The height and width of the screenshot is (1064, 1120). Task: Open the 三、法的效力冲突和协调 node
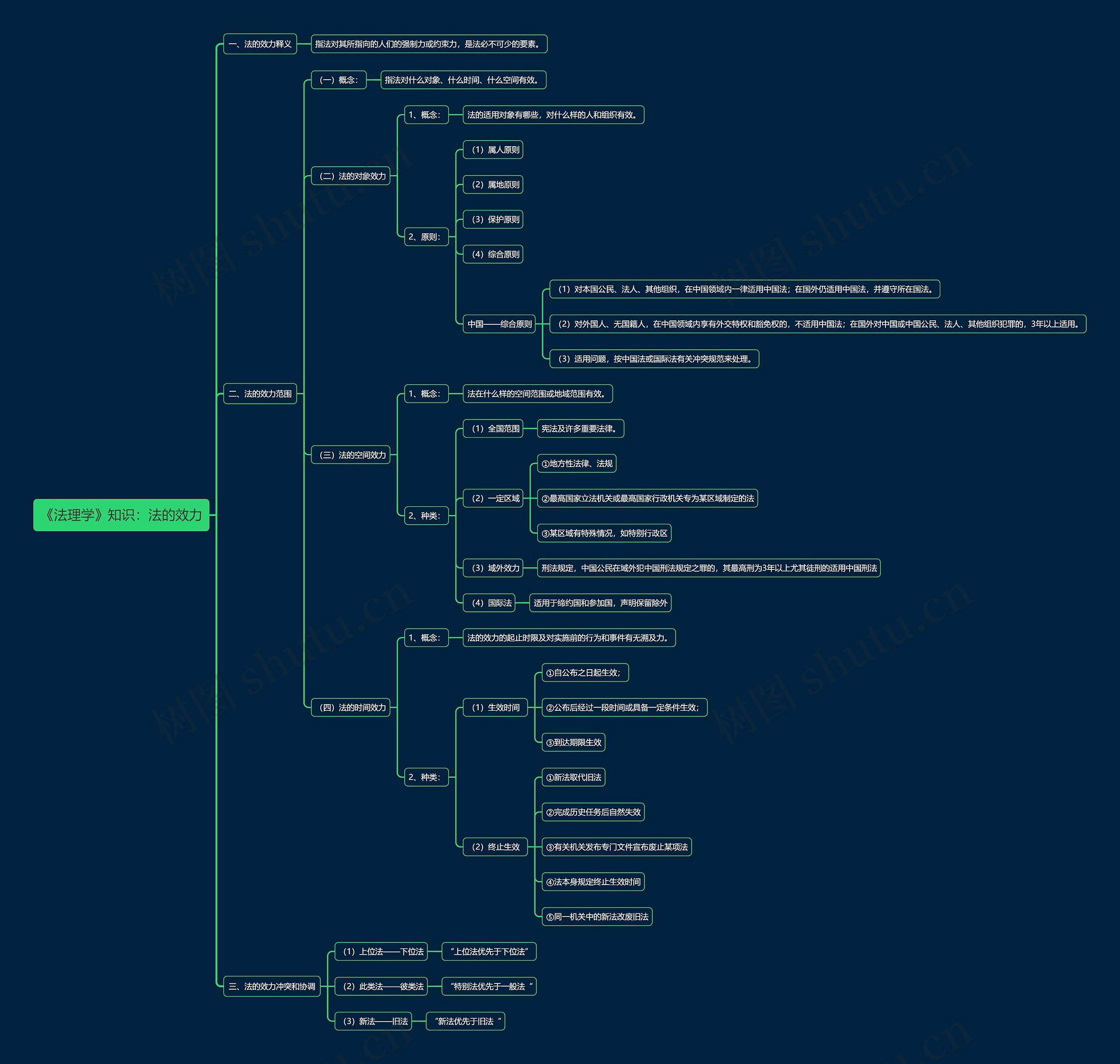pyautogui.click(x=272, y=986)
